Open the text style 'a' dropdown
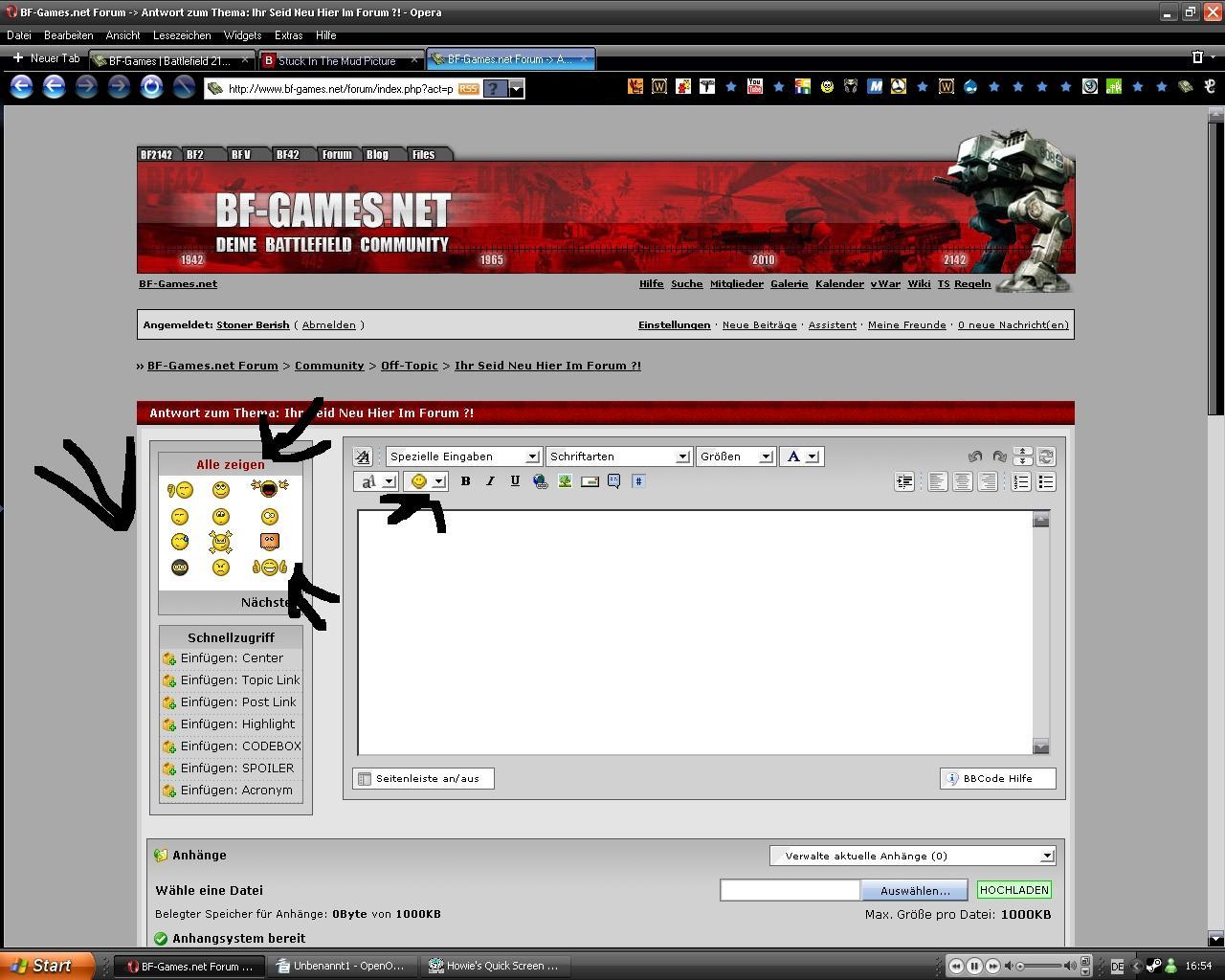The width and height of the screenshot is (1225, 980). 375,481
